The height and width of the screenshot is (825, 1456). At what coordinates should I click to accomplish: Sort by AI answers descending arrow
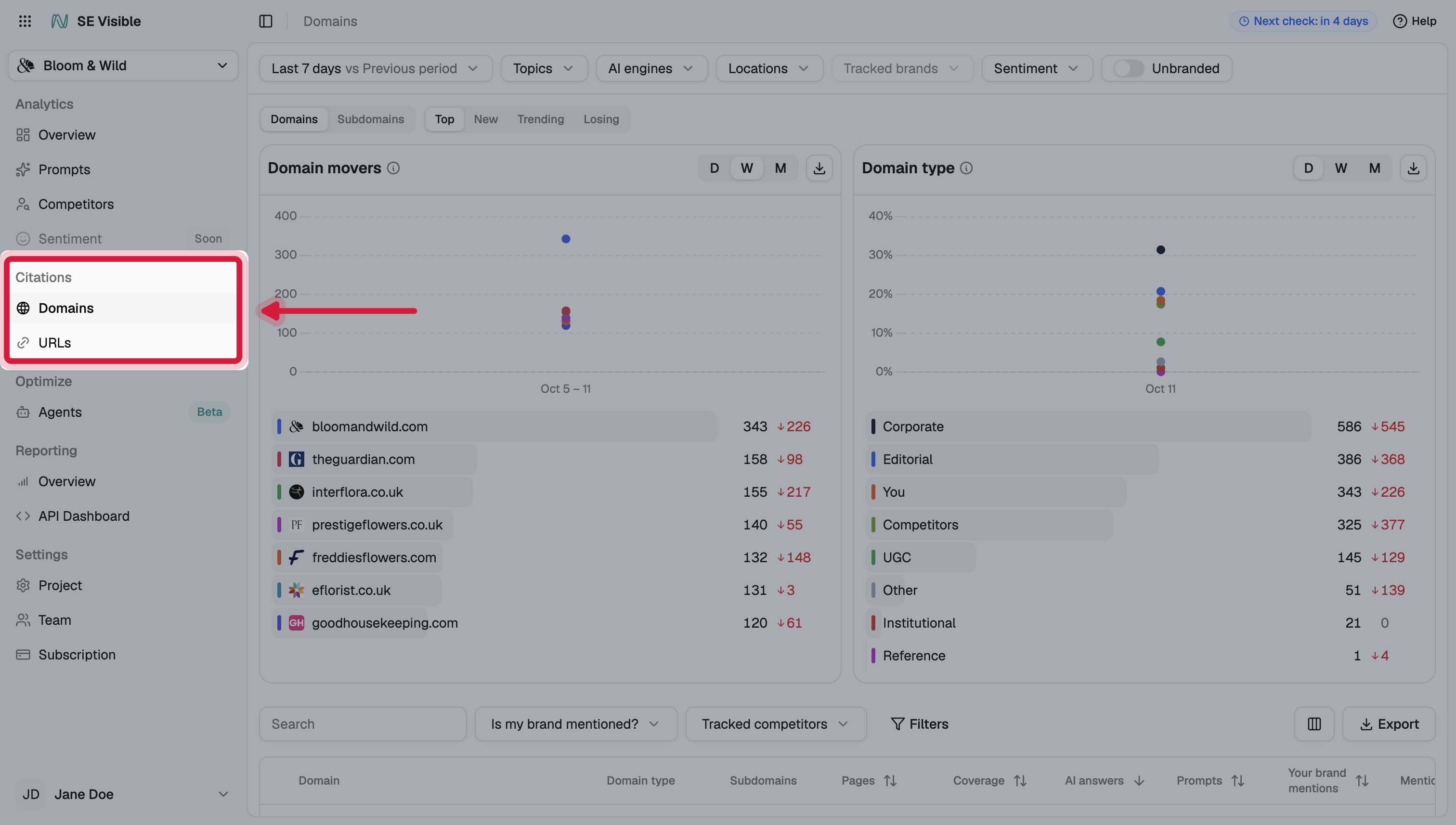pos(1139,781)
